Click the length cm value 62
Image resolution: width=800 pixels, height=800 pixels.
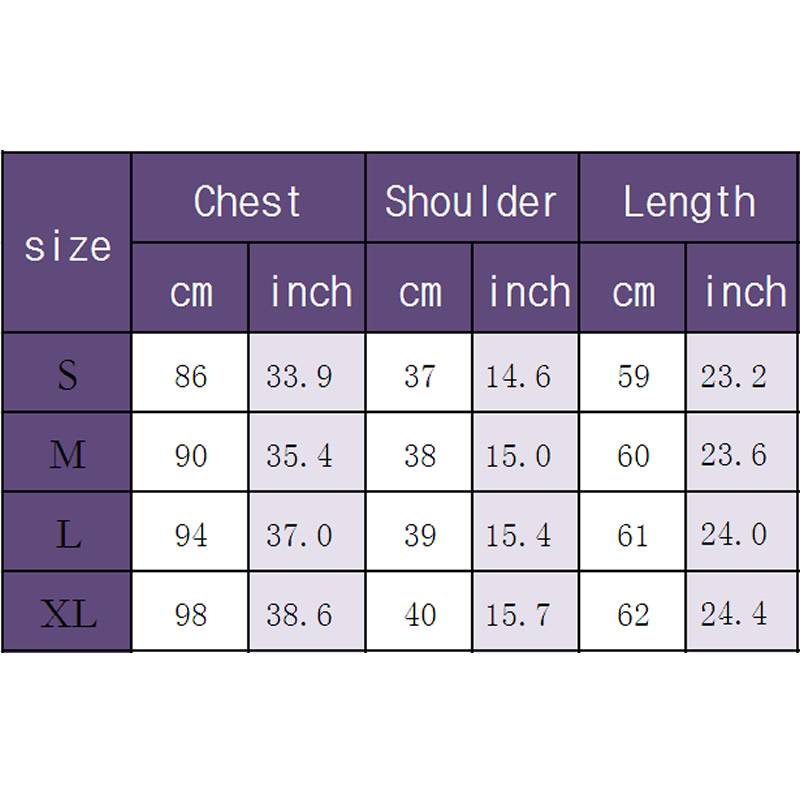633,614
